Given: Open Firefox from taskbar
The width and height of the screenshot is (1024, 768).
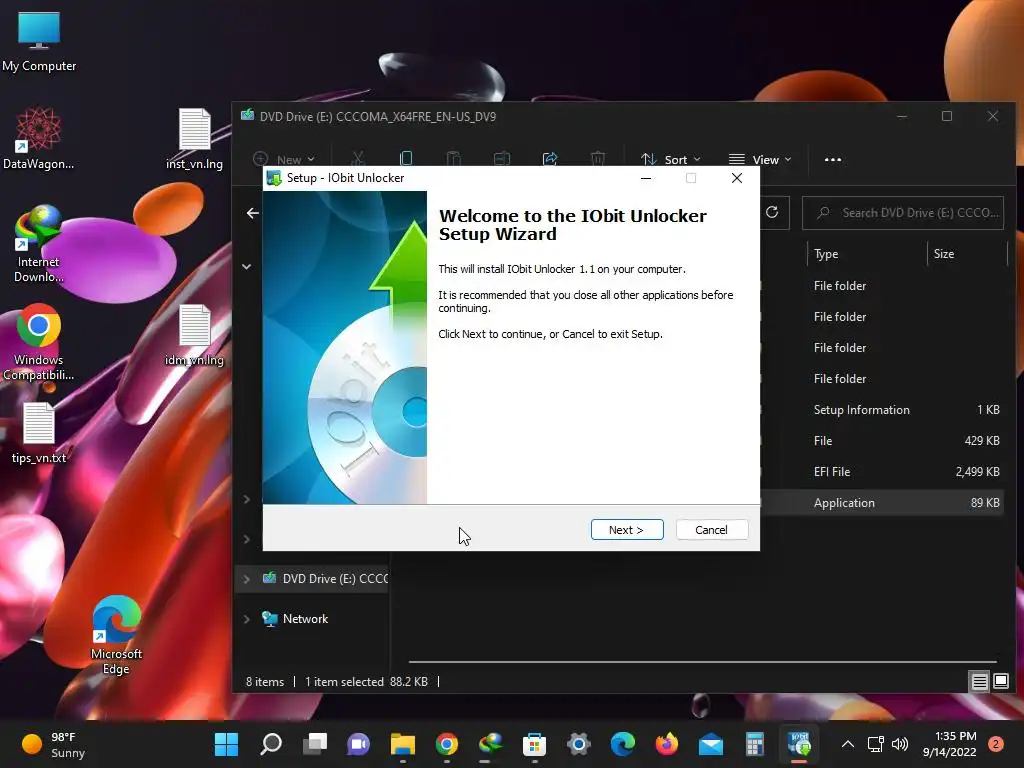Looking at the screenshot, I should (x=666, y=744).
